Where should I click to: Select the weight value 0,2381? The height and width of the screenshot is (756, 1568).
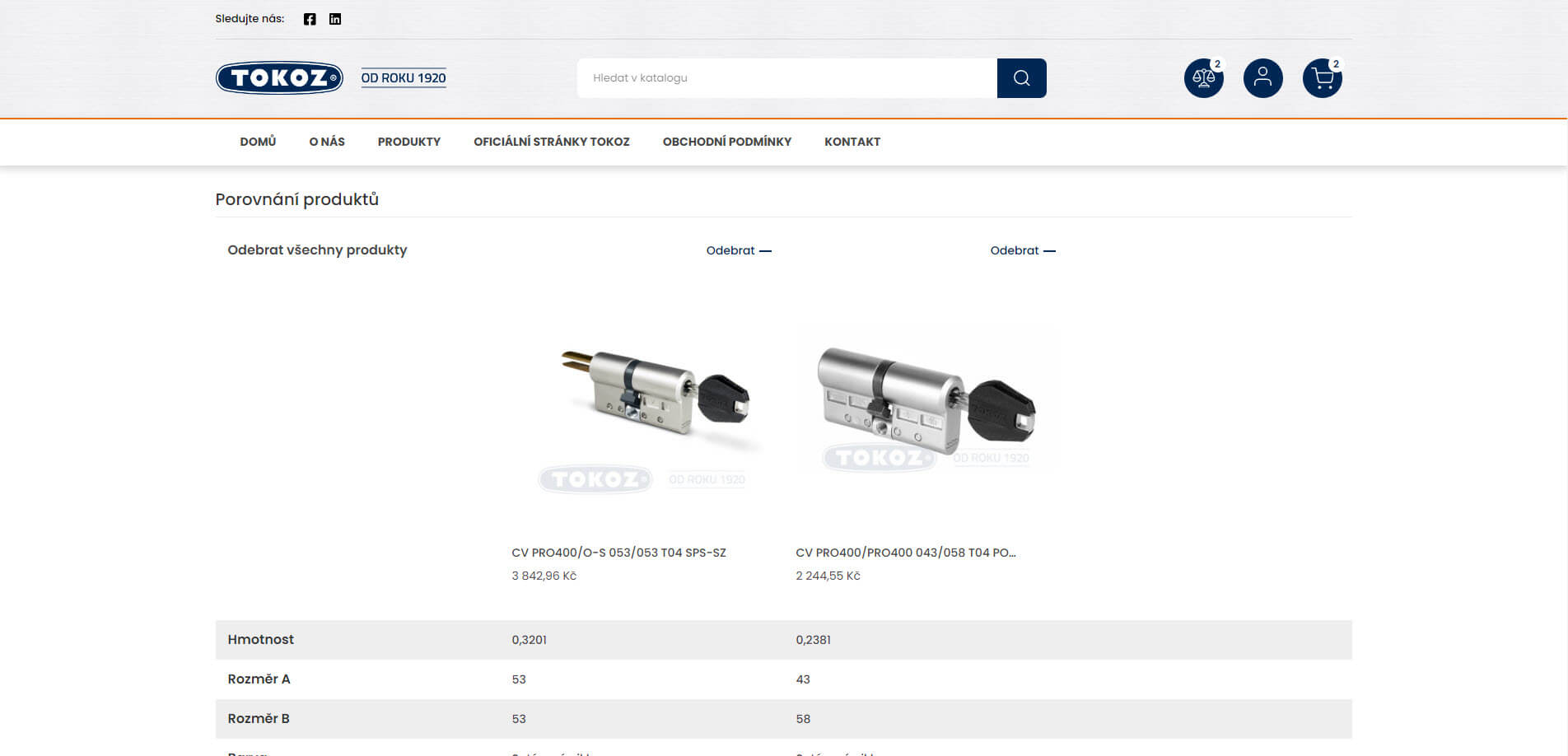click(x=813, y=640)
